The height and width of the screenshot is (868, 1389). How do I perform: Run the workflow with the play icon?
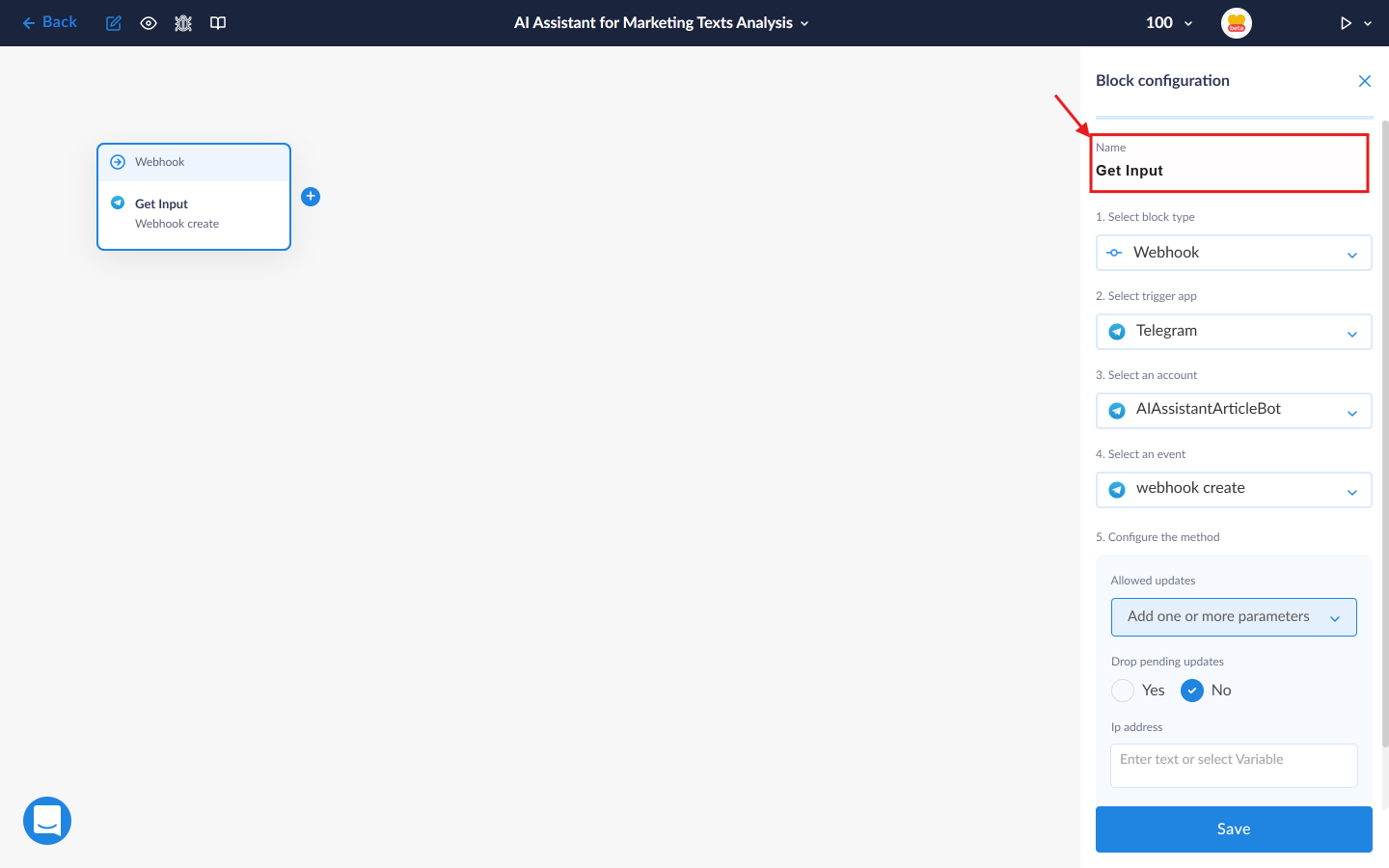[x=1346, y=23]
